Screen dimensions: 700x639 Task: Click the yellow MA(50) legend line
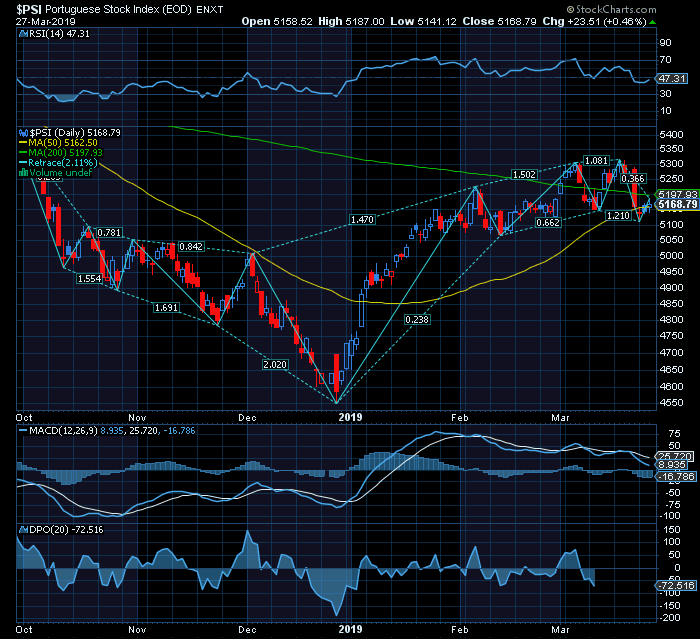point(22,142)
